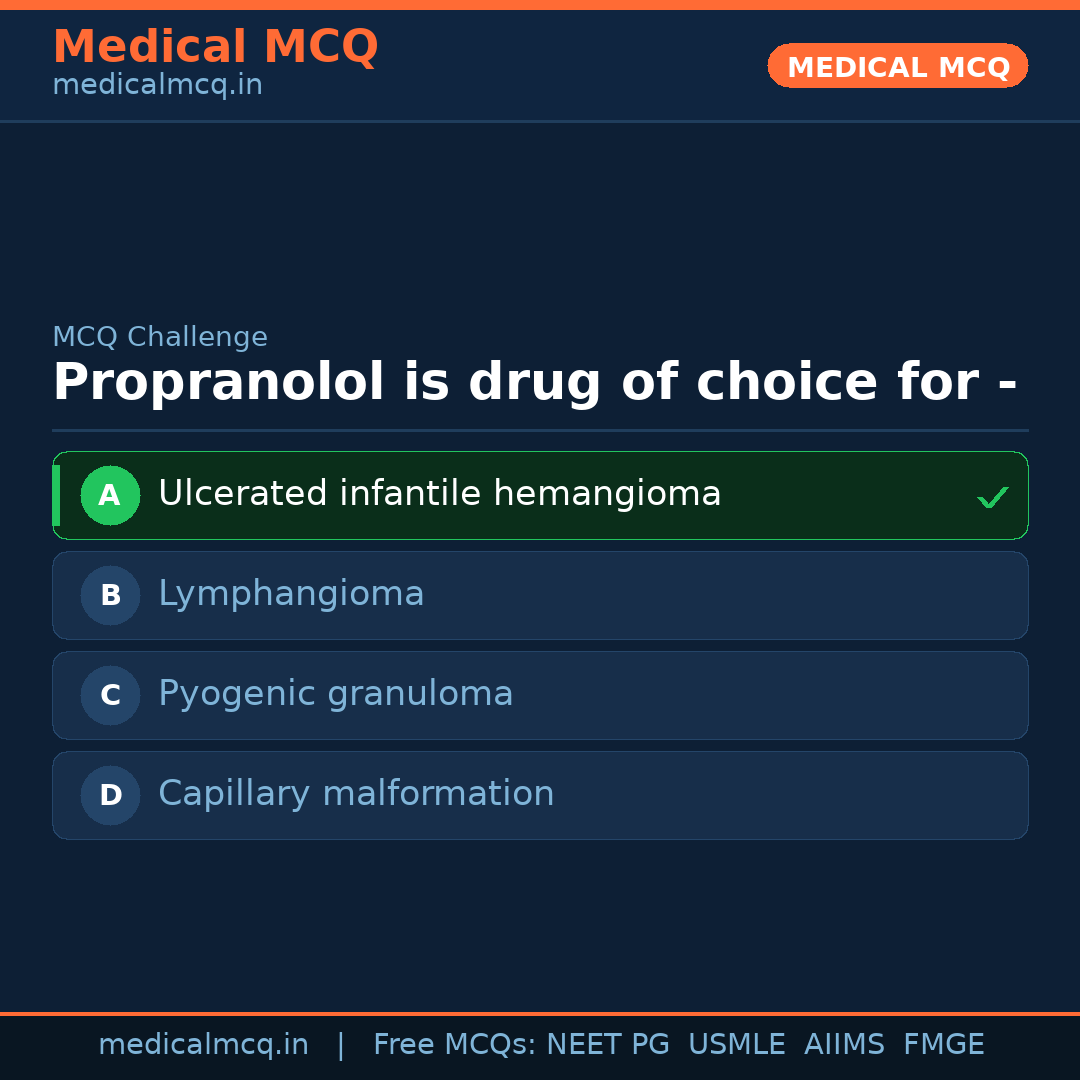Click the orange MEDICAL MCQ badge
The width and height of the screenshot is (1080, 1080).
(x=898, y=67)
